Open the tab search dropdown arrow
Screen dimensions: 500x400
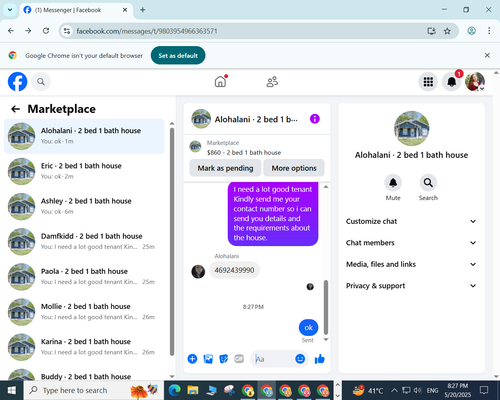(x=10, y=10)
